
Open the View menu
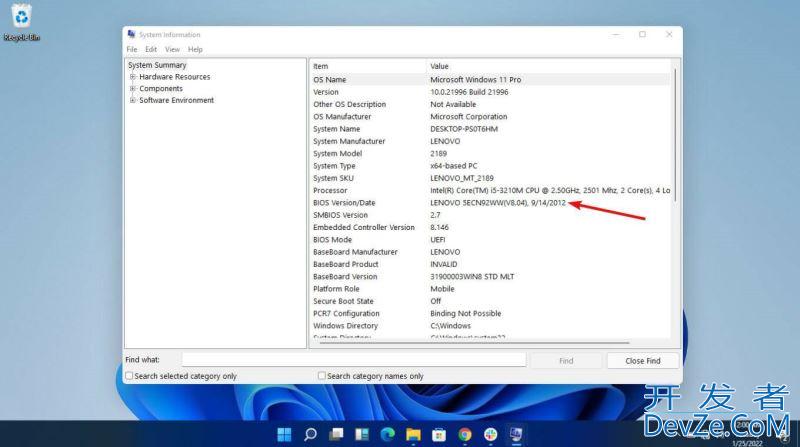click(172, 49)
